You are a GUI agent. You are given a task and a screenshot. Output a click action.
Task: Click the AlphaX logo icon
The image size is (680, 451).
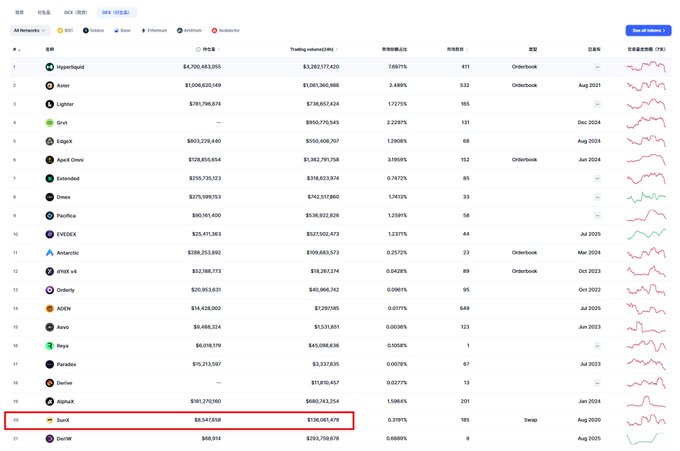(49, 402)
